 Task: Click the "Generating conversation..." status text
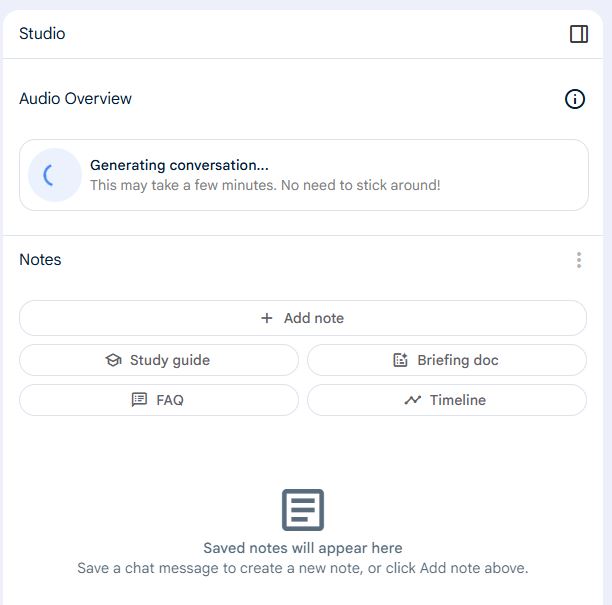(179, 166)
